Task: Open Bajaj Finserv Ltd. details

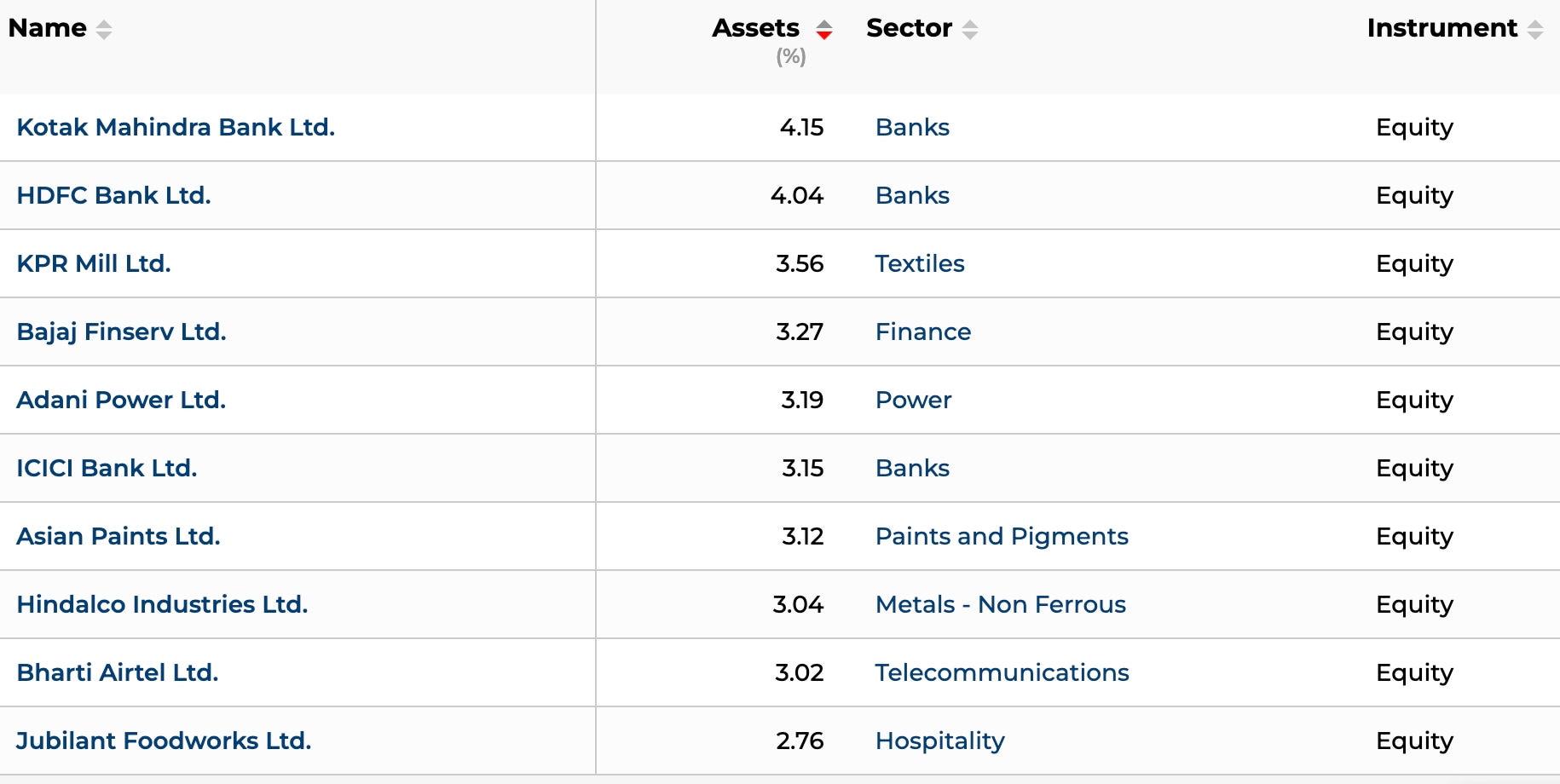Action: click(x=121, y=331)
